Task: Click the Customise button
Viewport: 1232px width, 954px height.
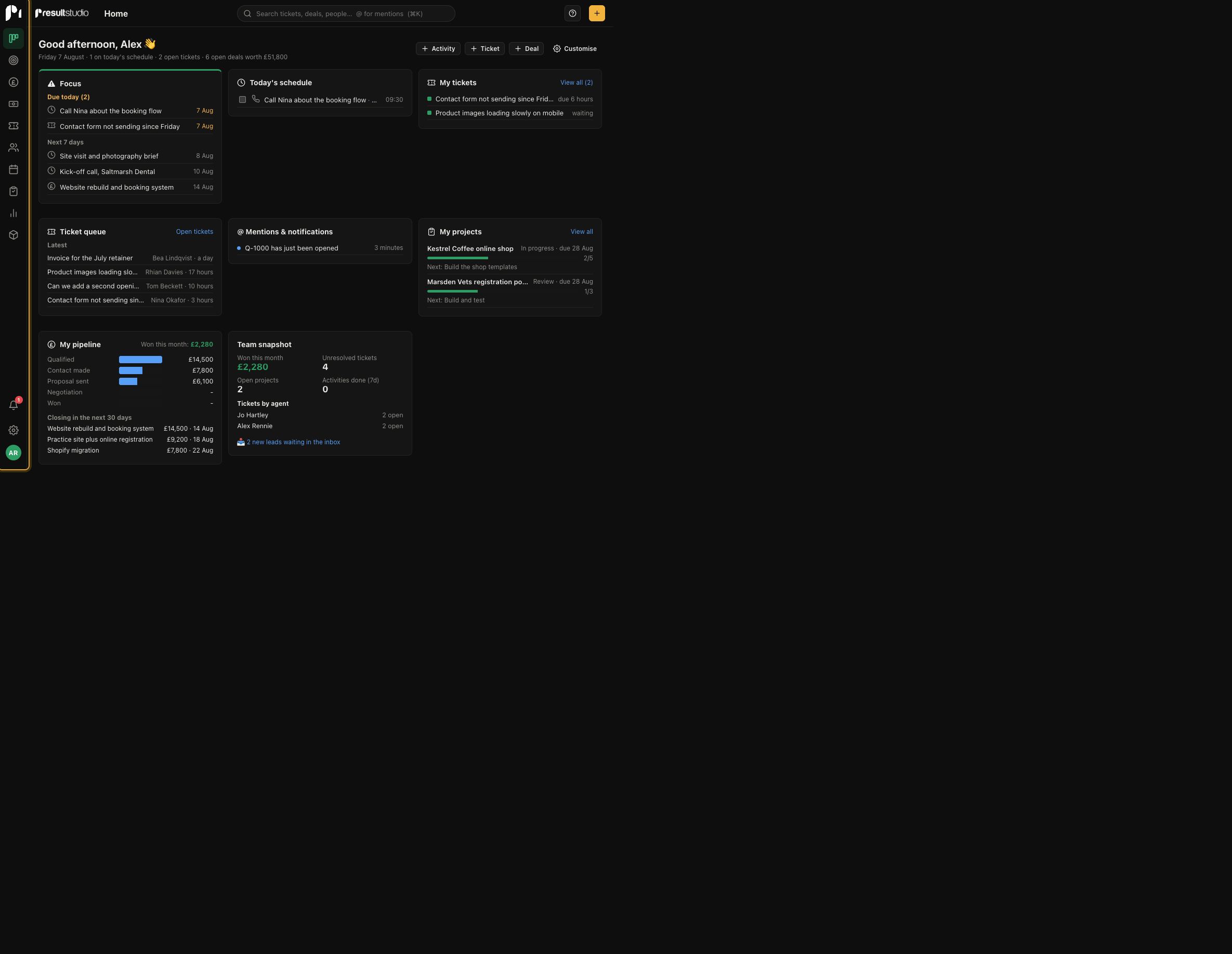Action: (x=575, y=48)
